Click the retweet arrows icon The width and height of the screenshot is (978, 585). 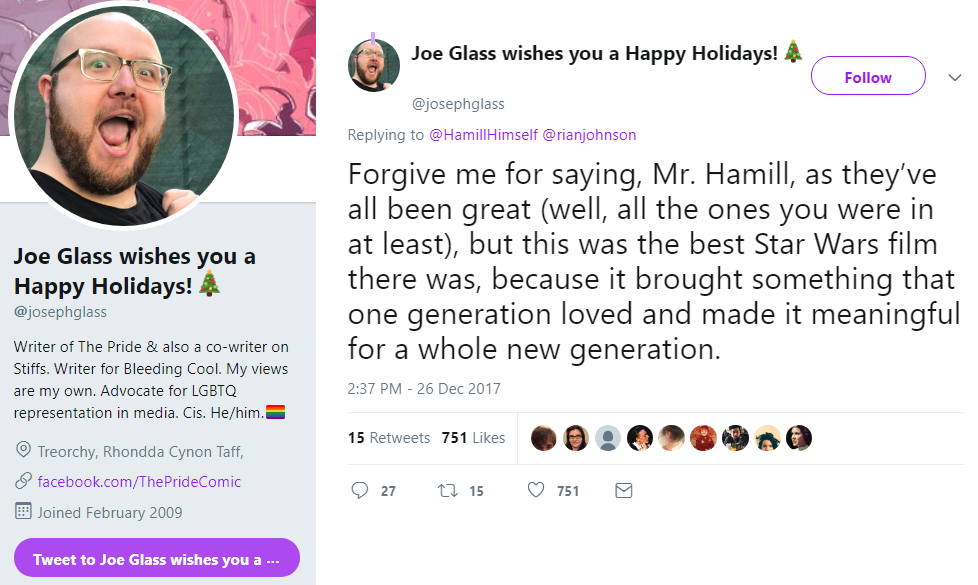(447, 491)
